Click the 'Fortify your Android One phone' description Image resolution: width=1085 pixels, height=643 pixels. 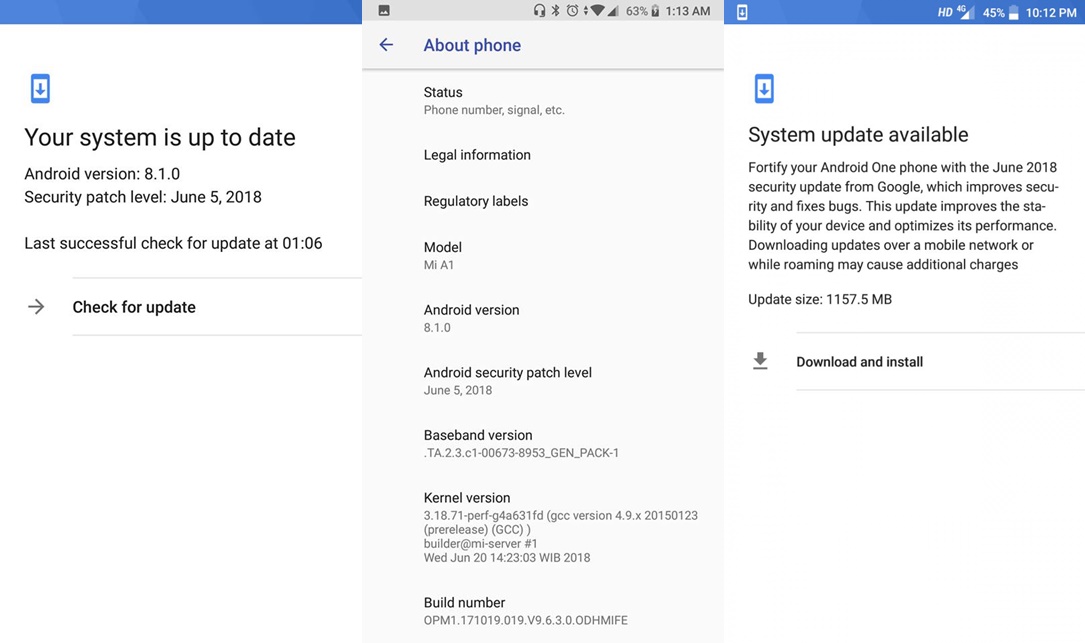[x=903, y=216]
